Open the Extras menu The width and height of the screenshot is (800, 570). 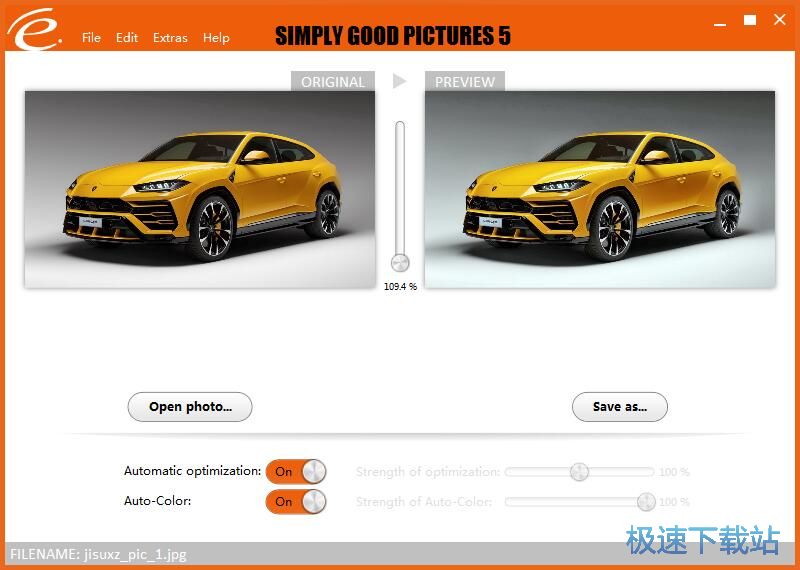click(170, 38)
